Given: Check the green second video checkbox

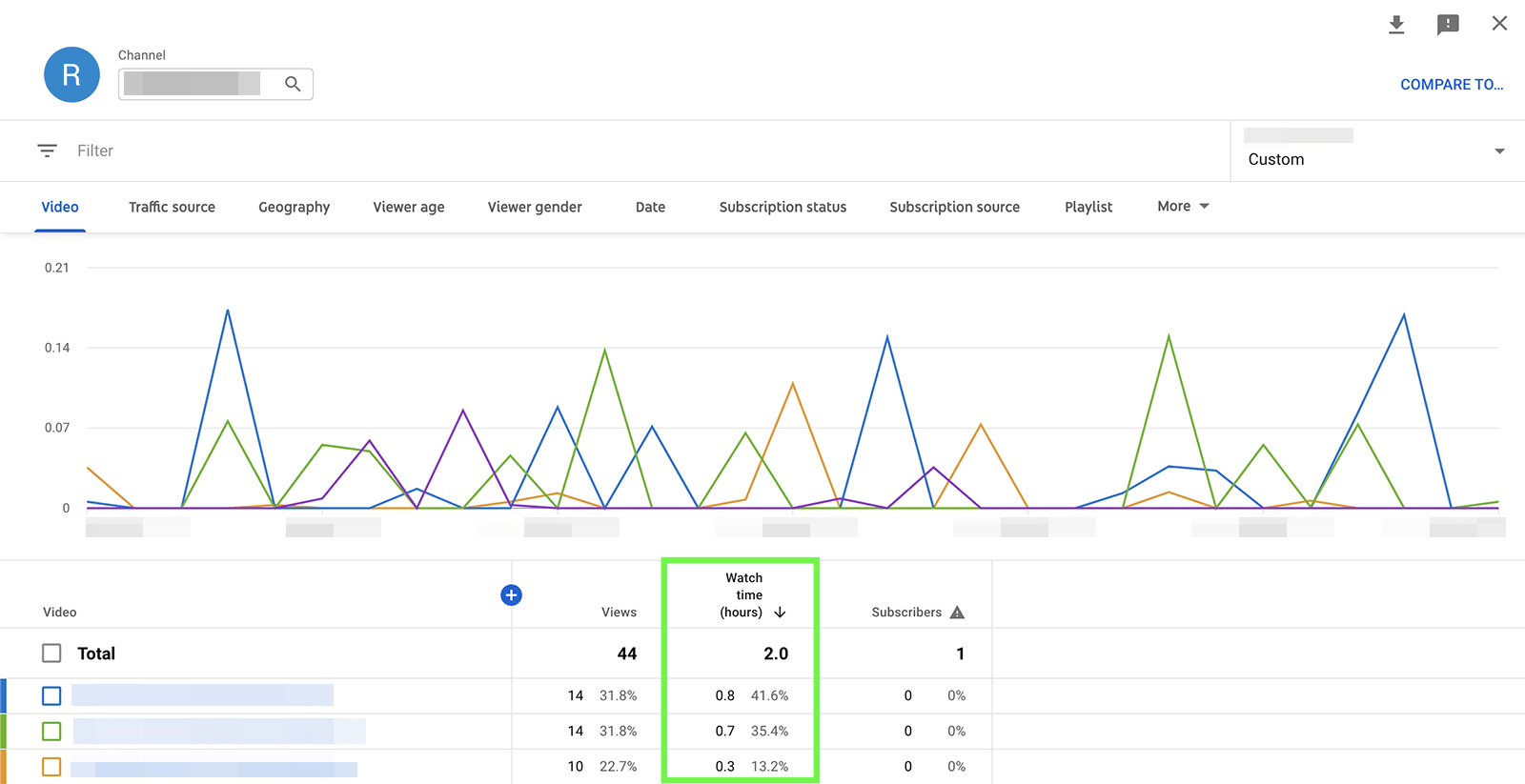Looking at the screenshot, I should point(51,732).
